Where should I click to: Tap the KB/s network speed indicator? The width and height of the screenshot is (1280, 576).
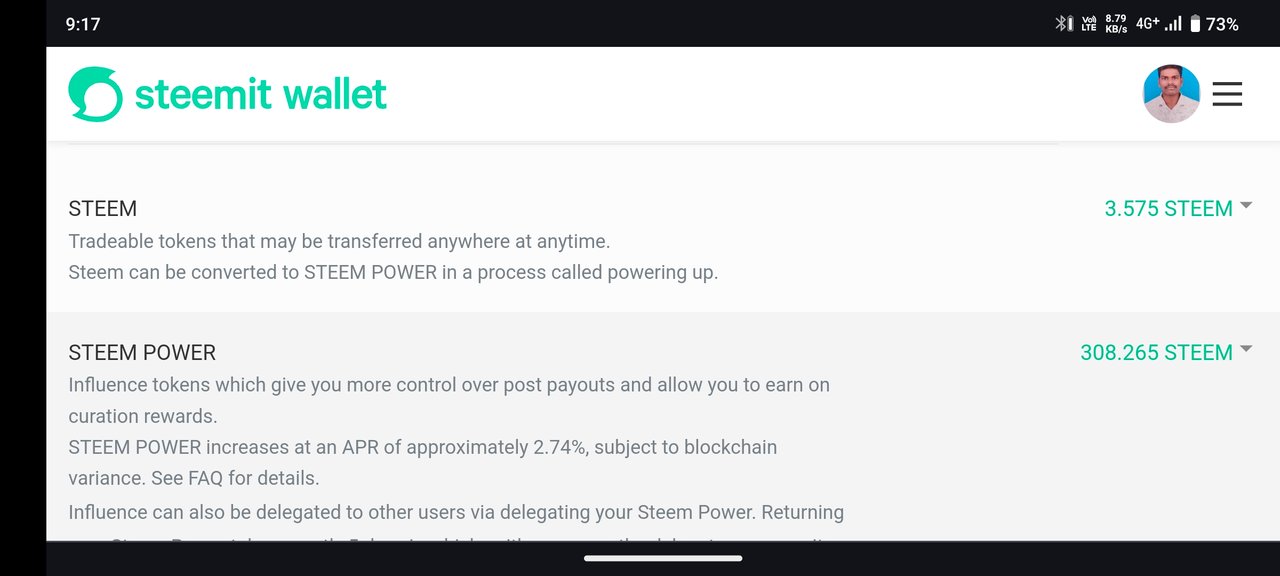[x=1116, y=24]
